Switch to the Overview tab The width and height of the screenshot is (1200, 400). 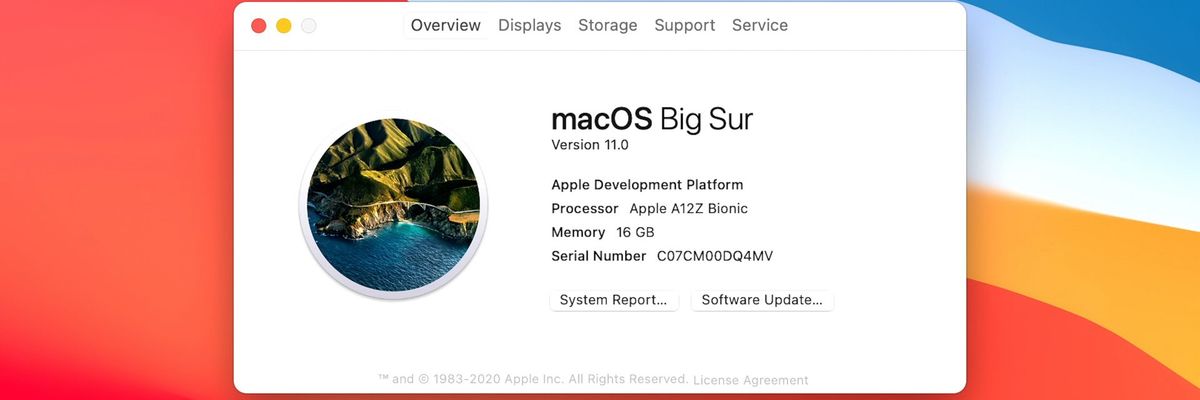[x=445, y=26]
